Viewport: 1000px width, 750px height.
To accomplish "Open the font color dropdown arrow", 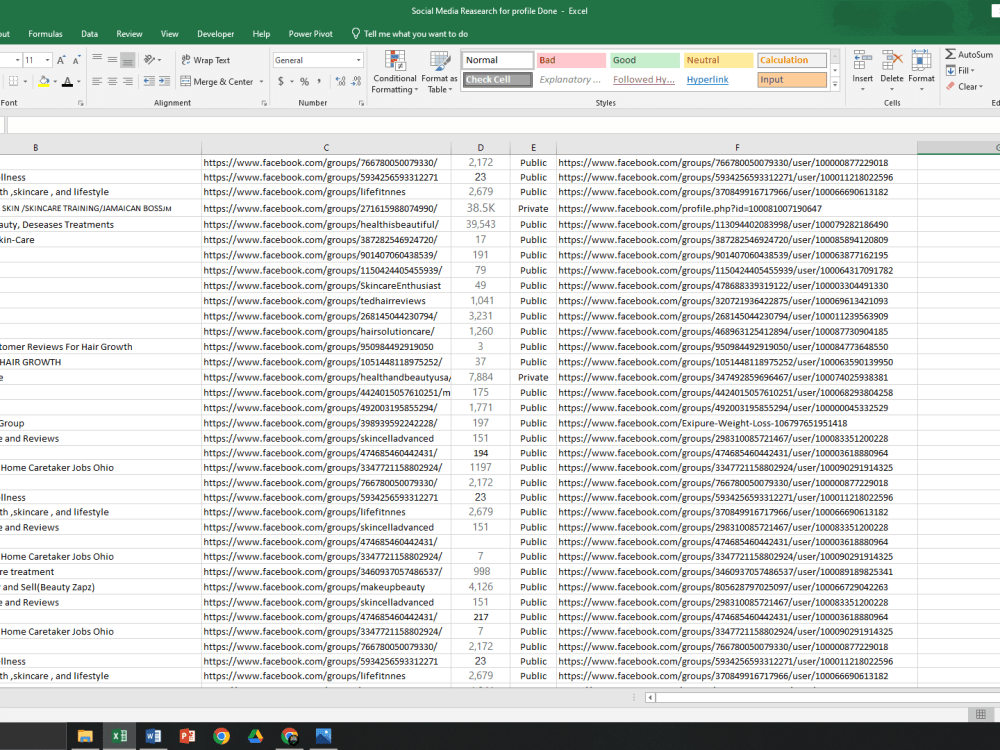I will pyautogui.click(x=78, y=82).
